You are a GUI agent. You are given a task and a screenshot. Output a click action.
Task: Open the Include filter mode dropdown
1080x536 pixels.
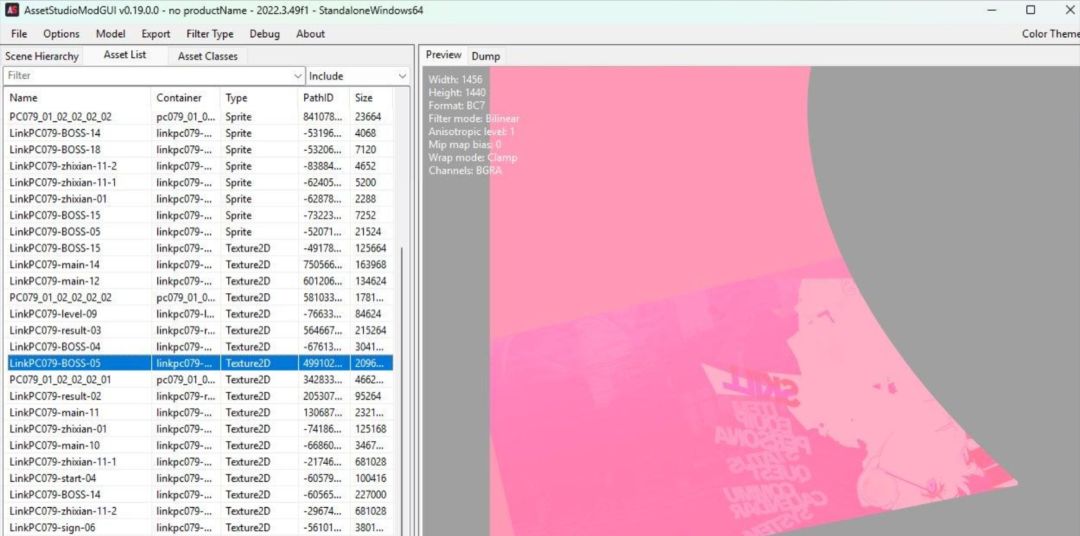[x=357, y=76]
